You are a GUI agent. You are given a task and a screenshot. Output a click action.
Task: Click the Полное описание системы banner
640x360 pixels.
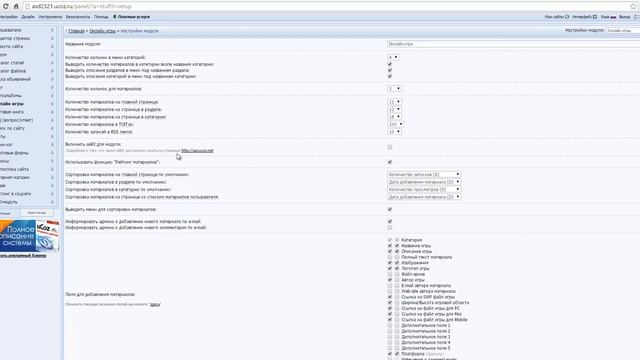tap(29, 236)
